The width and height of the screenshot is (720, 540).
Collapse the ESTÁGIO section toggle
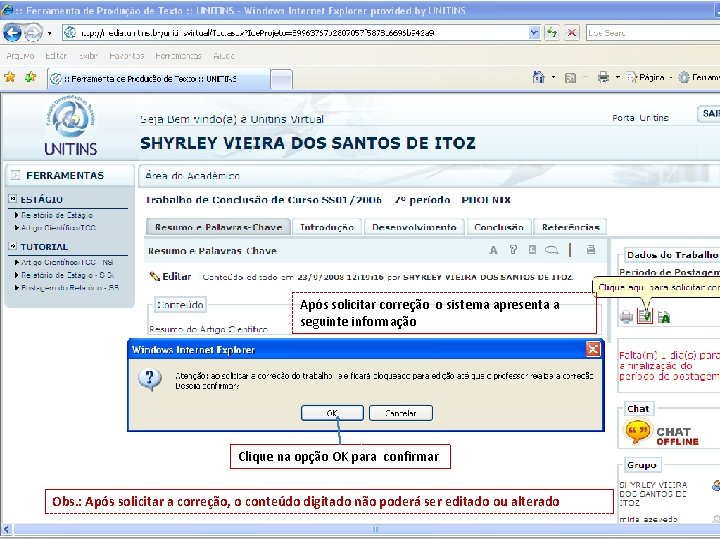[x=13, y=199]
